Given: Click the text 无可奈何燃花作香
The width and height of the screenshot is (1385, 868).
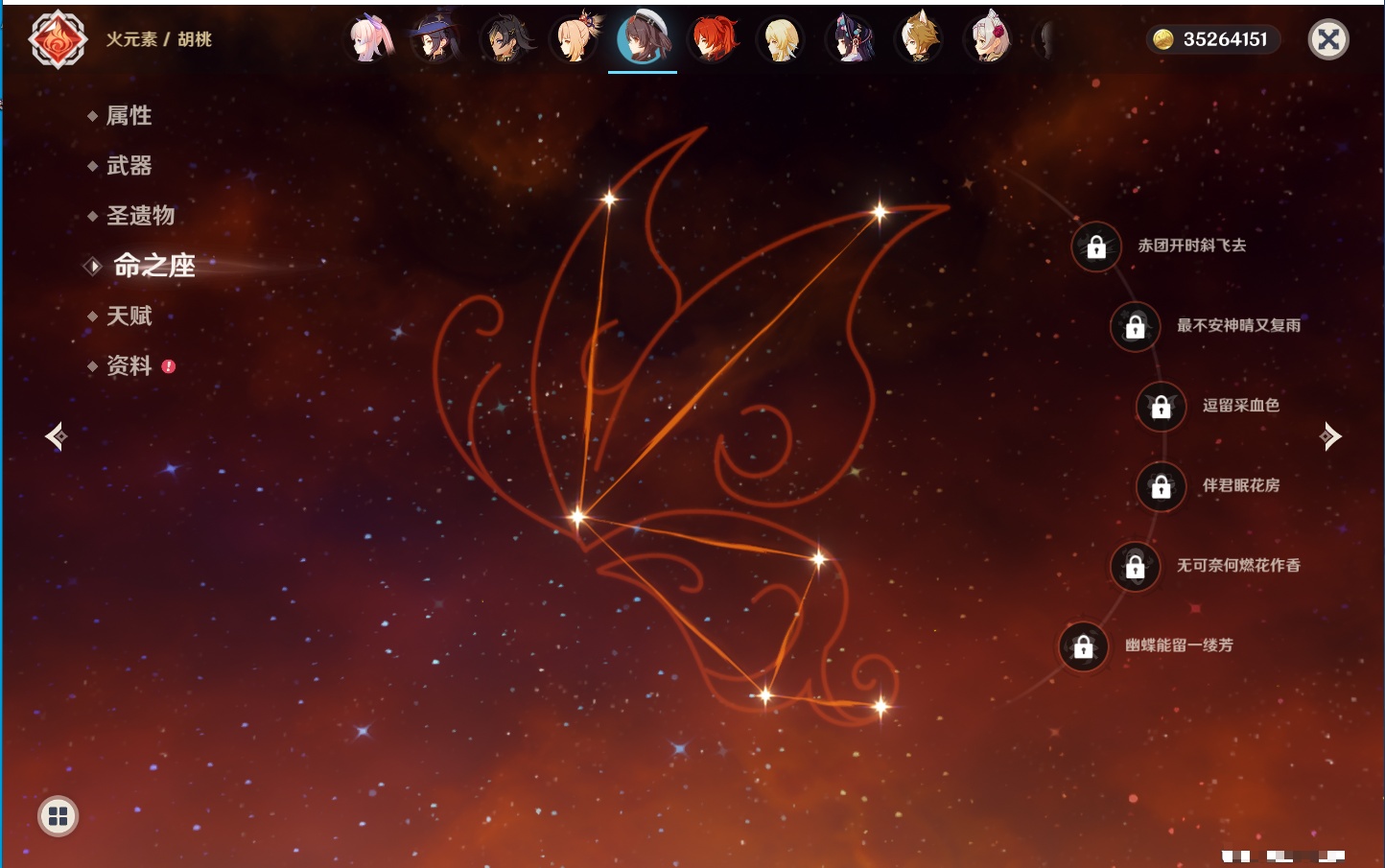Looking at the screenshot, I should point(1239,565).
